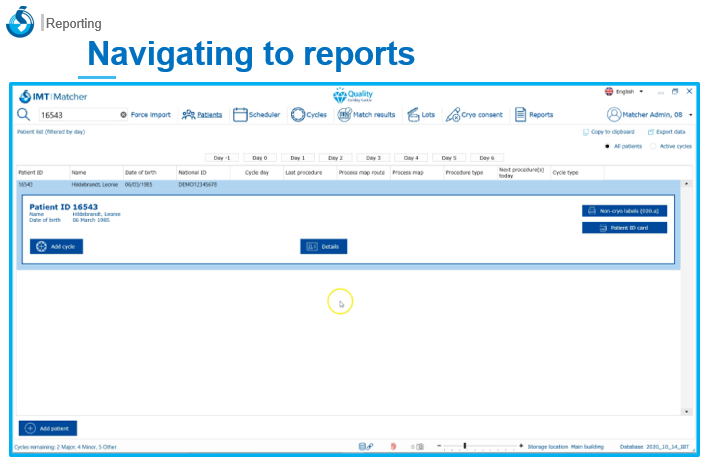The image size is (703, 466).
Task: Open the Scheduler calendar view
Action: pyautogui.click(x=256, y=115)
